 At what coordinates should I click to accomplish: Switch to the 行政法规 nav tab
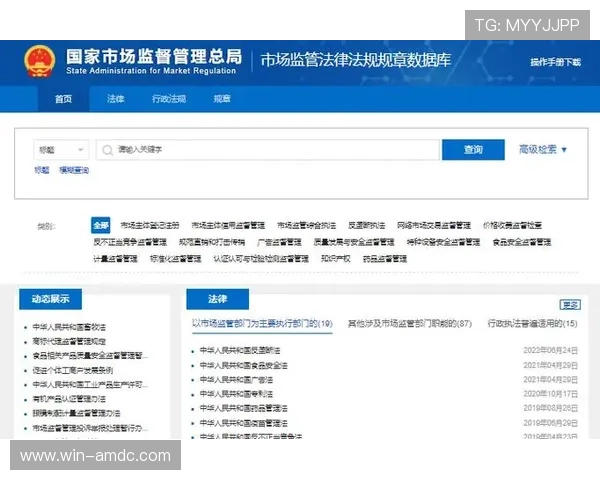169,99
